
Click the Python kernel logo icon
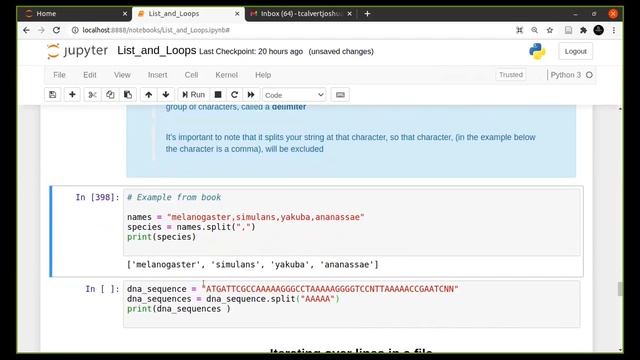(537, 51)
